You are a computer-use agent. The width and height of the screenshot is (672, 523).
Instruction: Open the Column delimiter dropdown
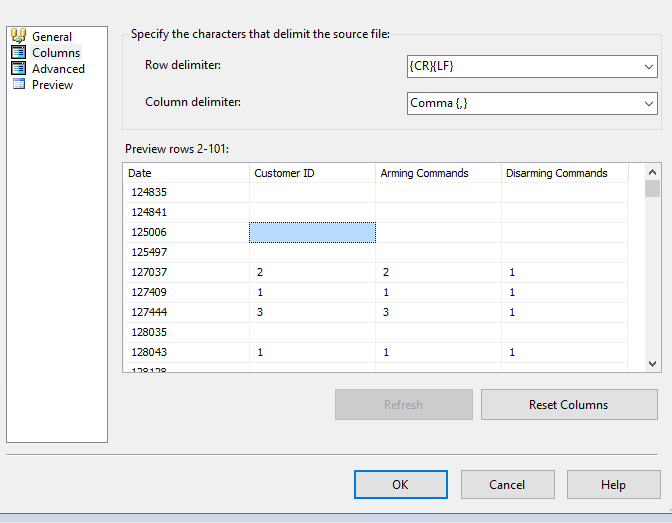(648, 104)
